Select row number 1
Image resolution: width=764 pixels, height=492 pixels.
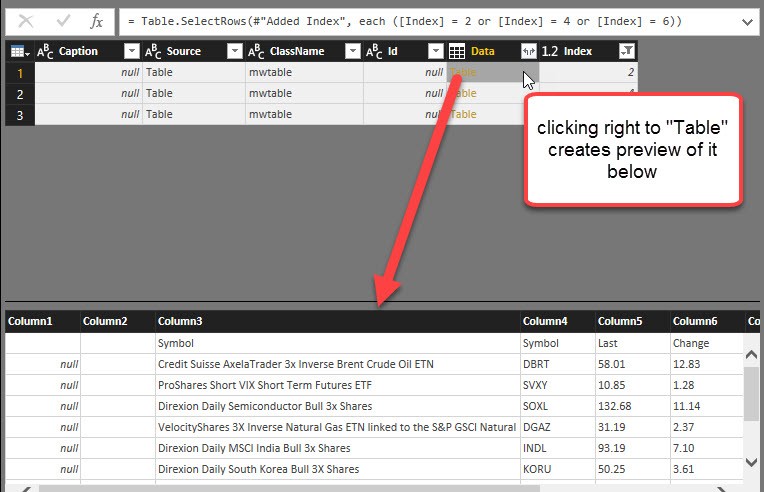(x=20, y=73)
